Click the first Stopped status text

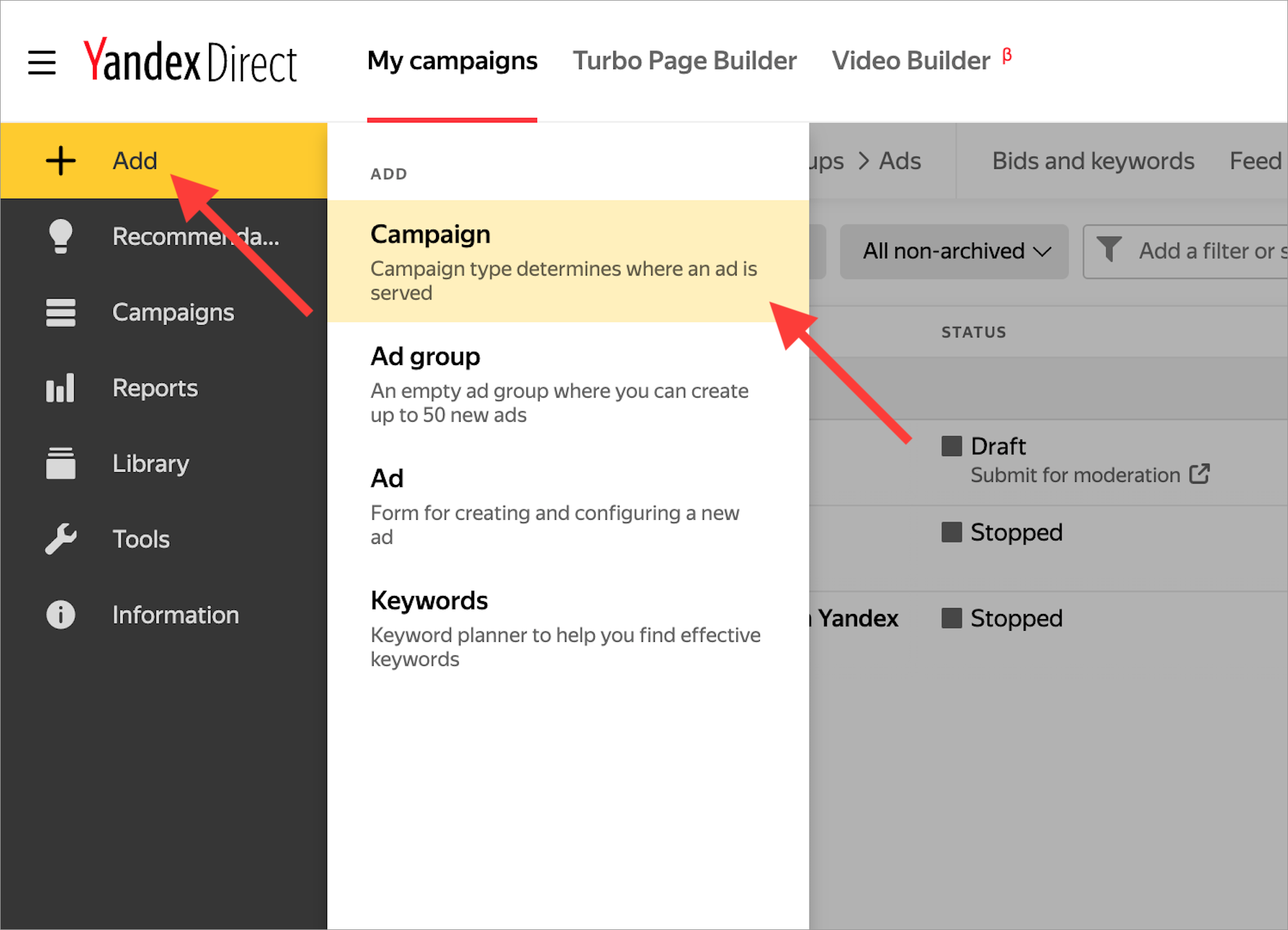tap(1016, 532)
